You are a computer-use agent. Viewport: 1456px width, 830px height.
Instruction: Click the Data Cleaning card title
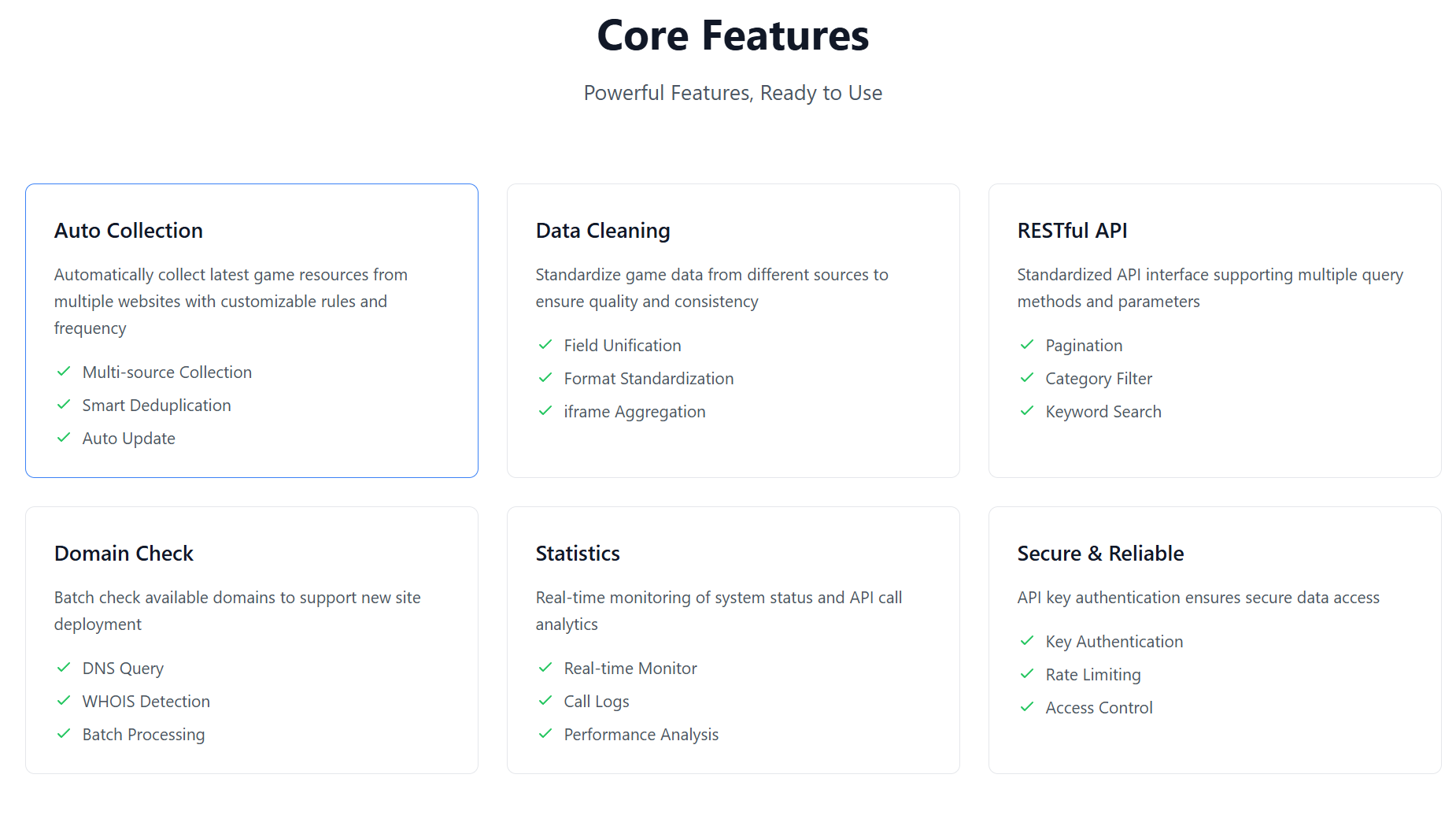tap(603, 231)
